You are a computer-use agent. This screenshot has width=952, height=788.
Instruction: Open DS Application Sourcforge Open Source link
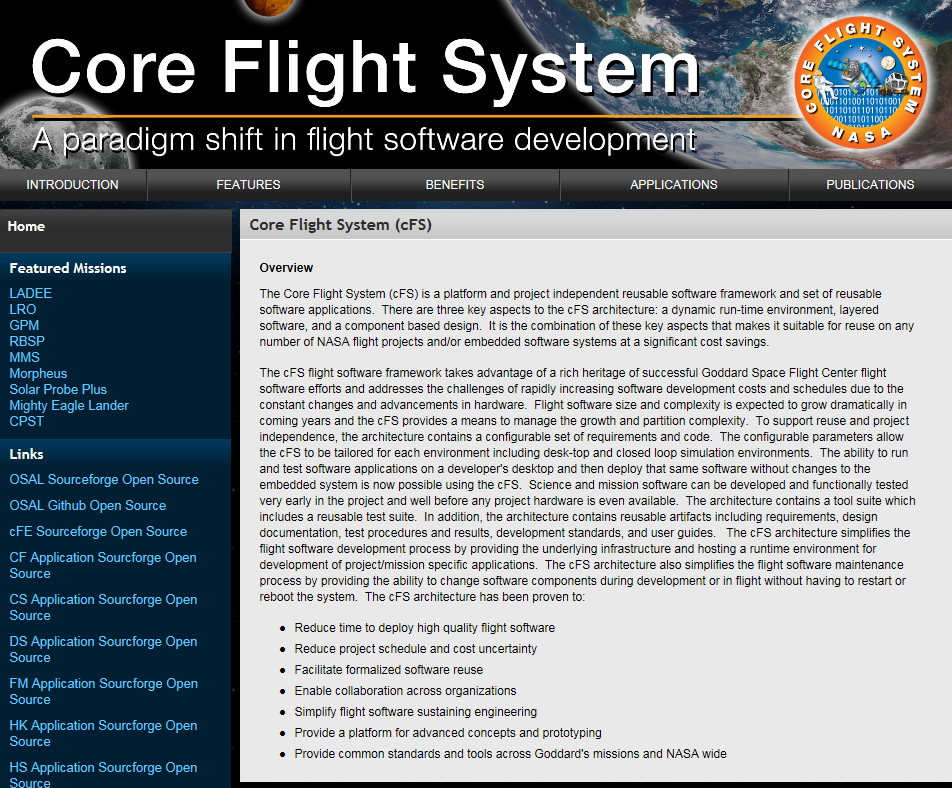[103, 649]
